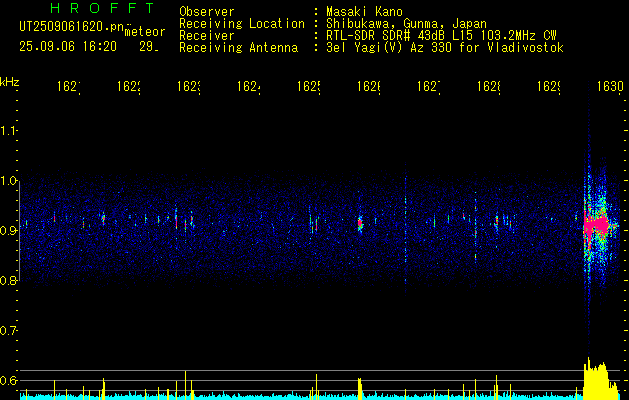
Task: Click the 'Receiver' label
Action: (207, 36)
